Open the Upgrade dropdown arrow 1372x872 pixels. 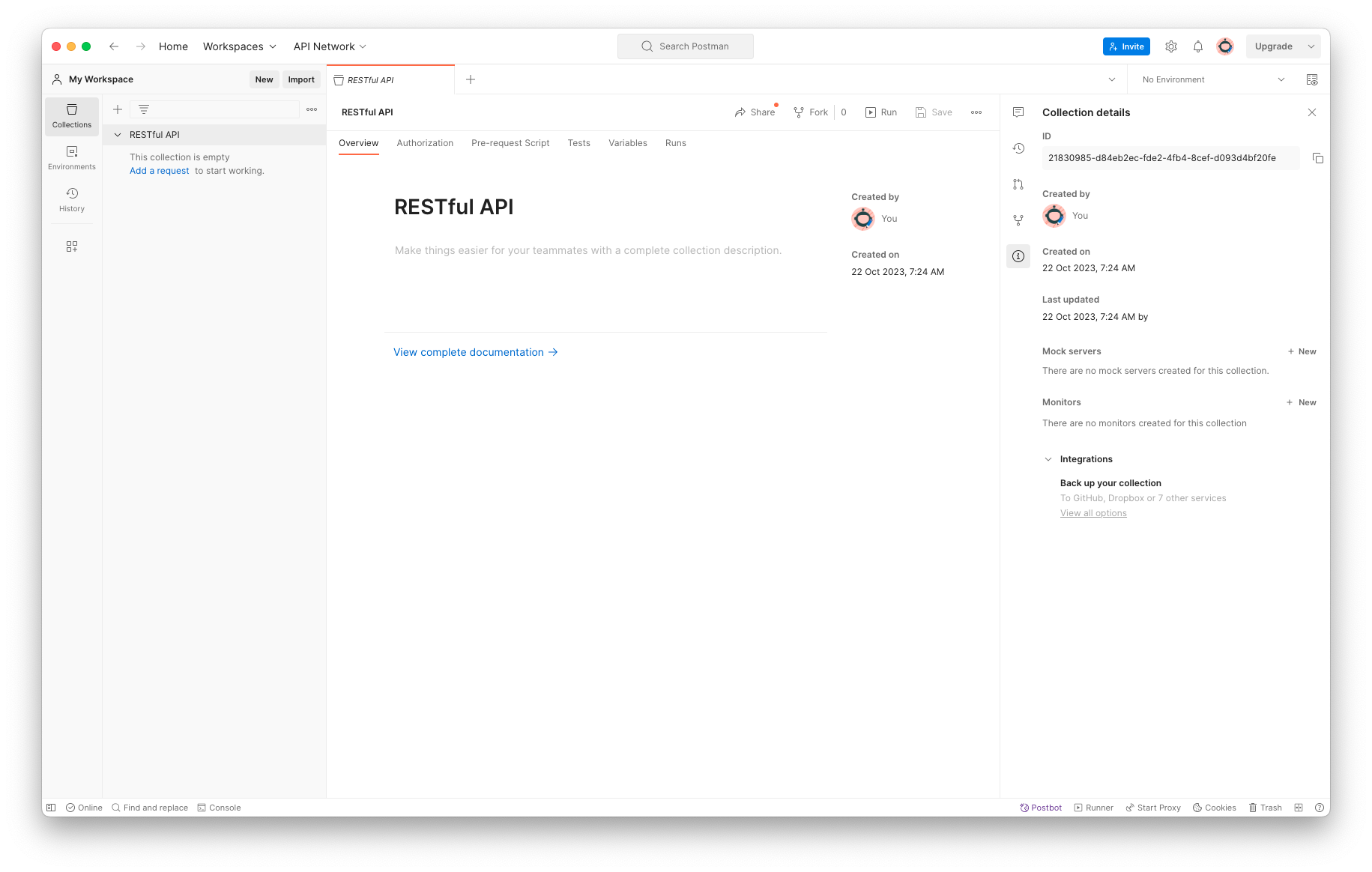[x=1311, y=46]
